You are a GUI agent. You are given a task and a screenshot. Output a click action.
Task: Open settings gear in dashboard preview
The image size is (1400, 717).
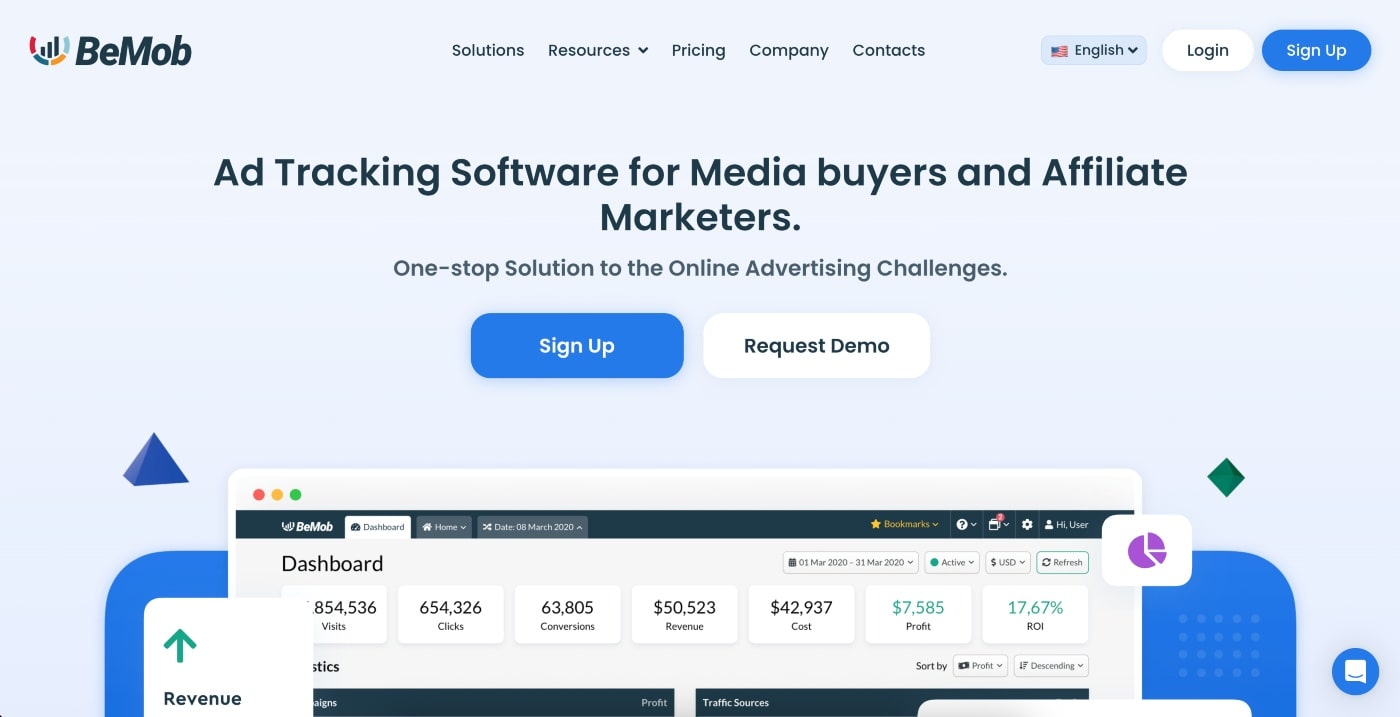pyautogui.click(x=1027, y=524)
